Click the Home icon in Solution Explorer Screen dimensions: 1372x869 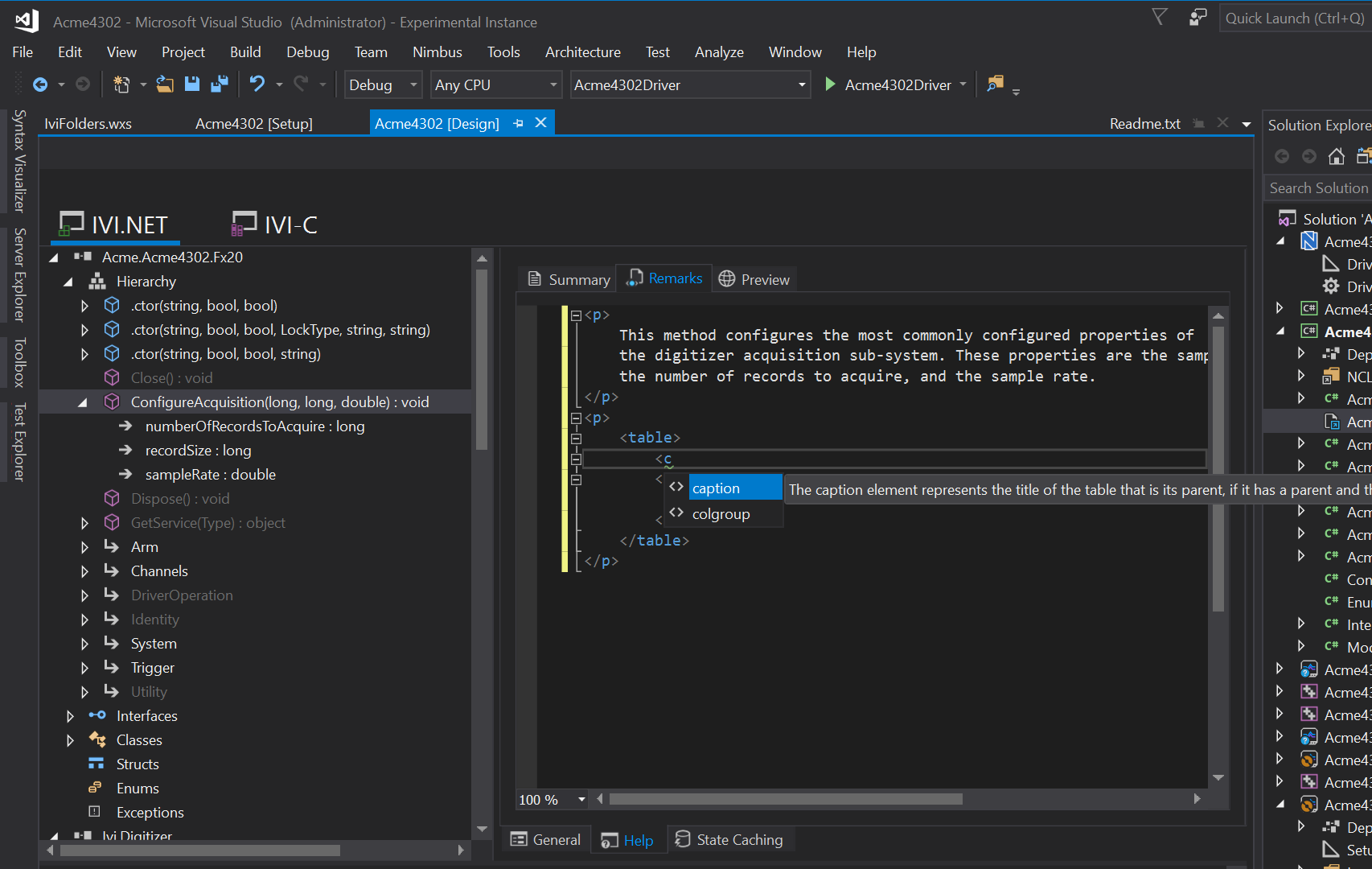coord(1337,156)
